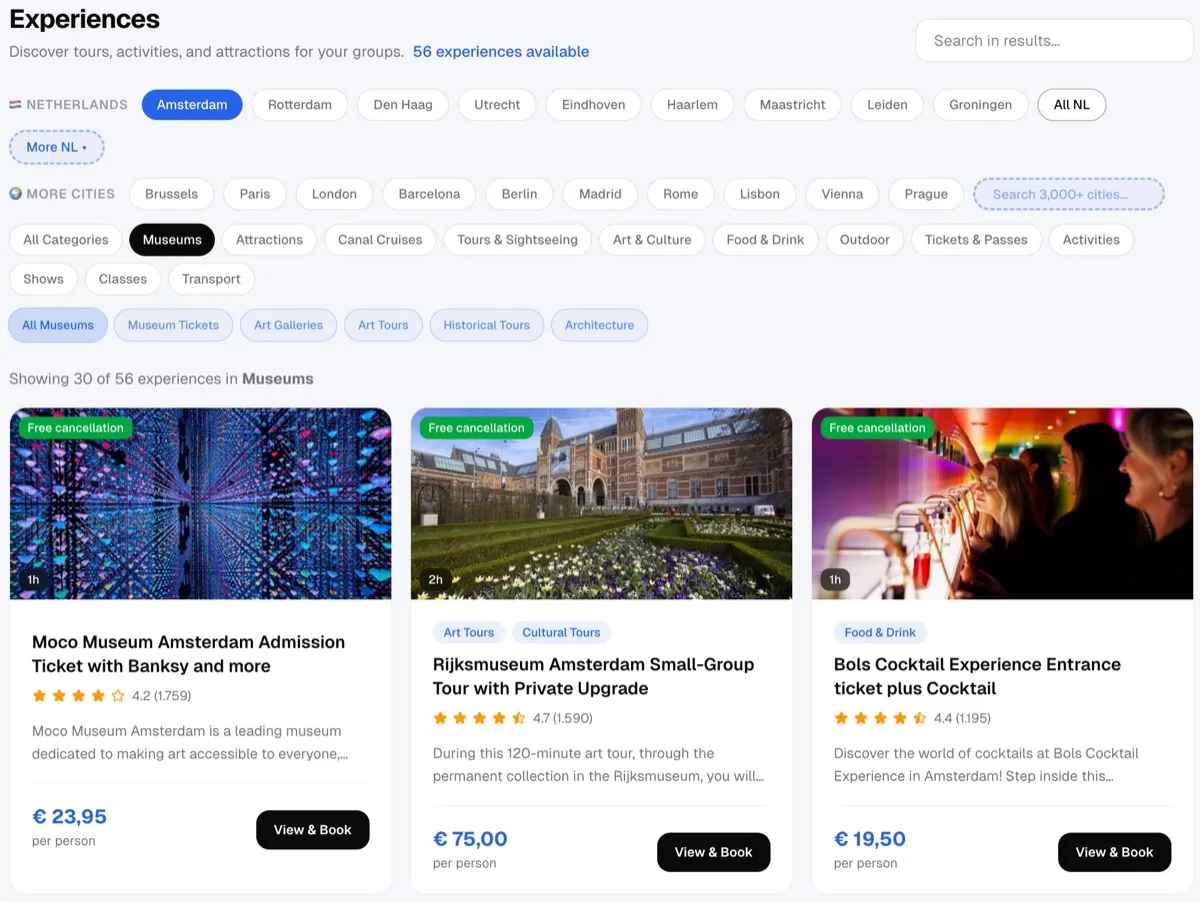Click the Search in results field

pyautogui.click(x=1053, y=40)
